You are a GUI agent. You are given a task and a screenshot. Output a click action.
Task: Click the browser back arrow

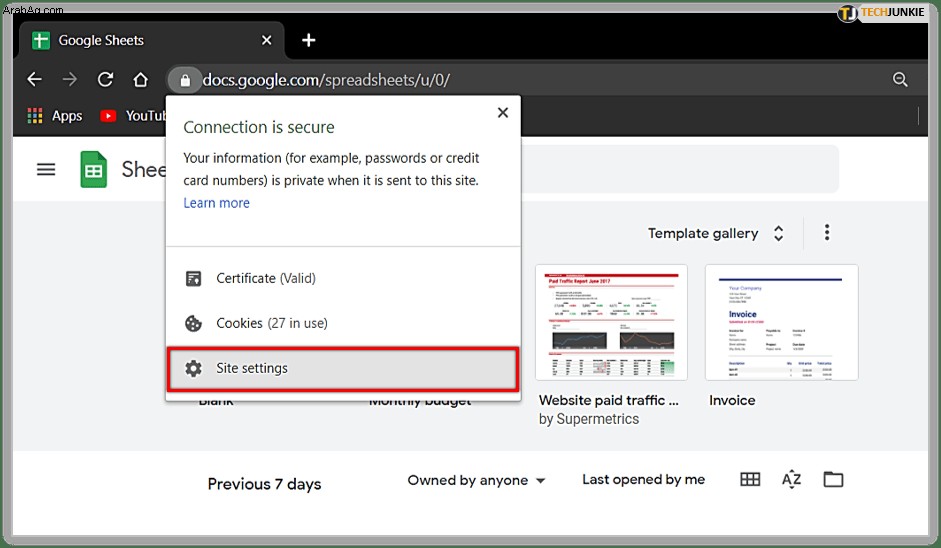click(35, 79)
